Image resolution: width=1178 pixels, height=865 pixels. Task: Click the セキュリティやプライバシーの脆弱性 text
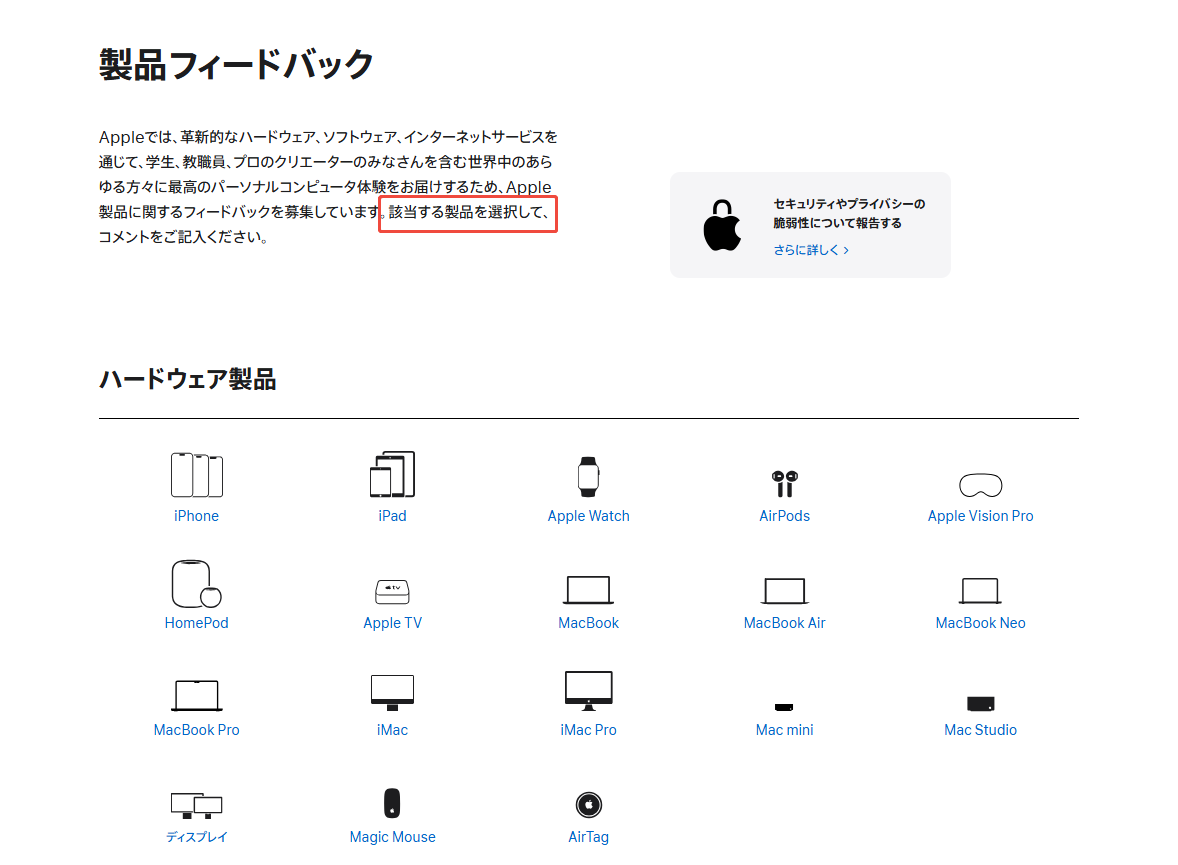(849, 213)
